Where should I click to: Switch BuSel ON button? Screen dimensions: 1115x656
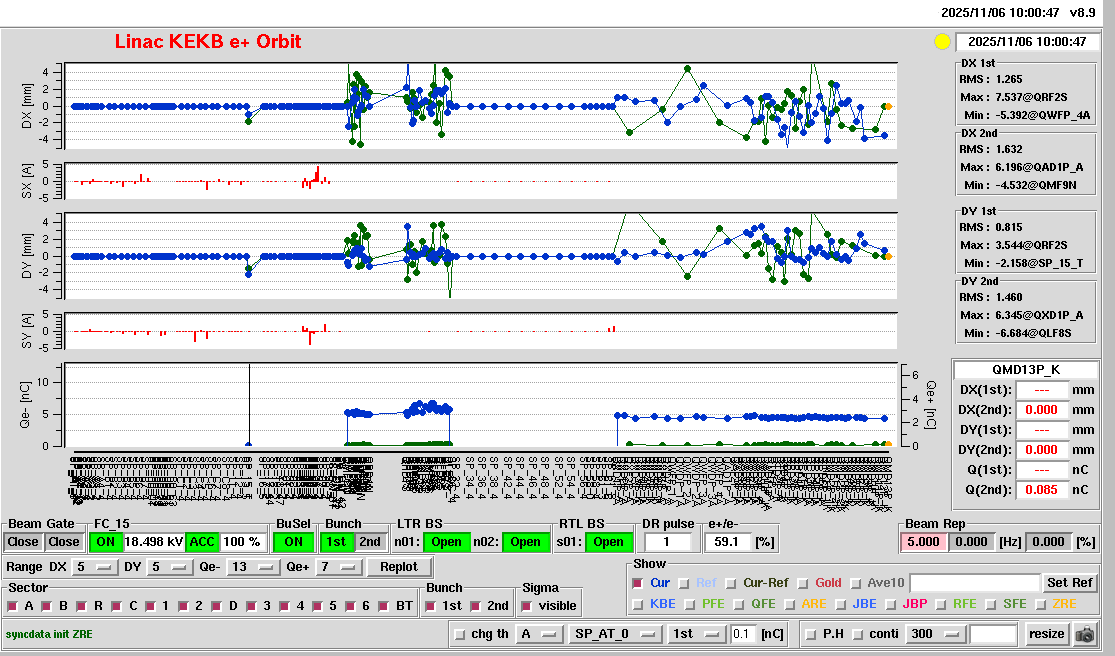coord(292,542)
